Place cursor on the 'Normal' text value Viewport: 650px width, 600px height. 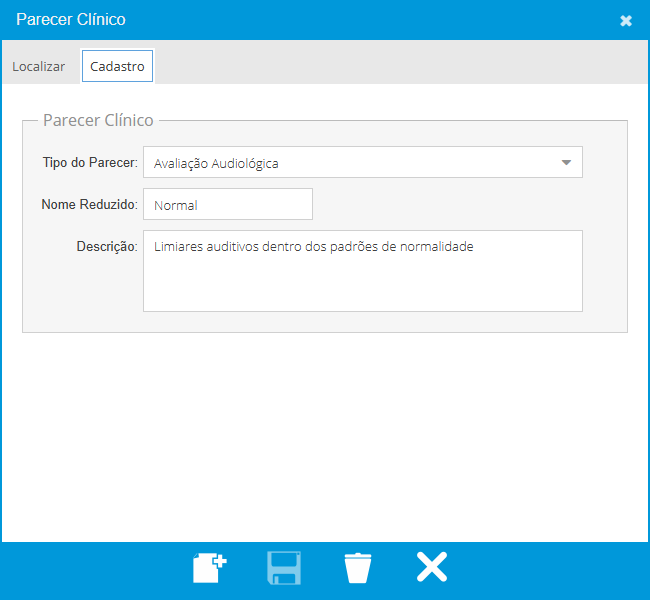pyautogui.click(x=176, y=205)
